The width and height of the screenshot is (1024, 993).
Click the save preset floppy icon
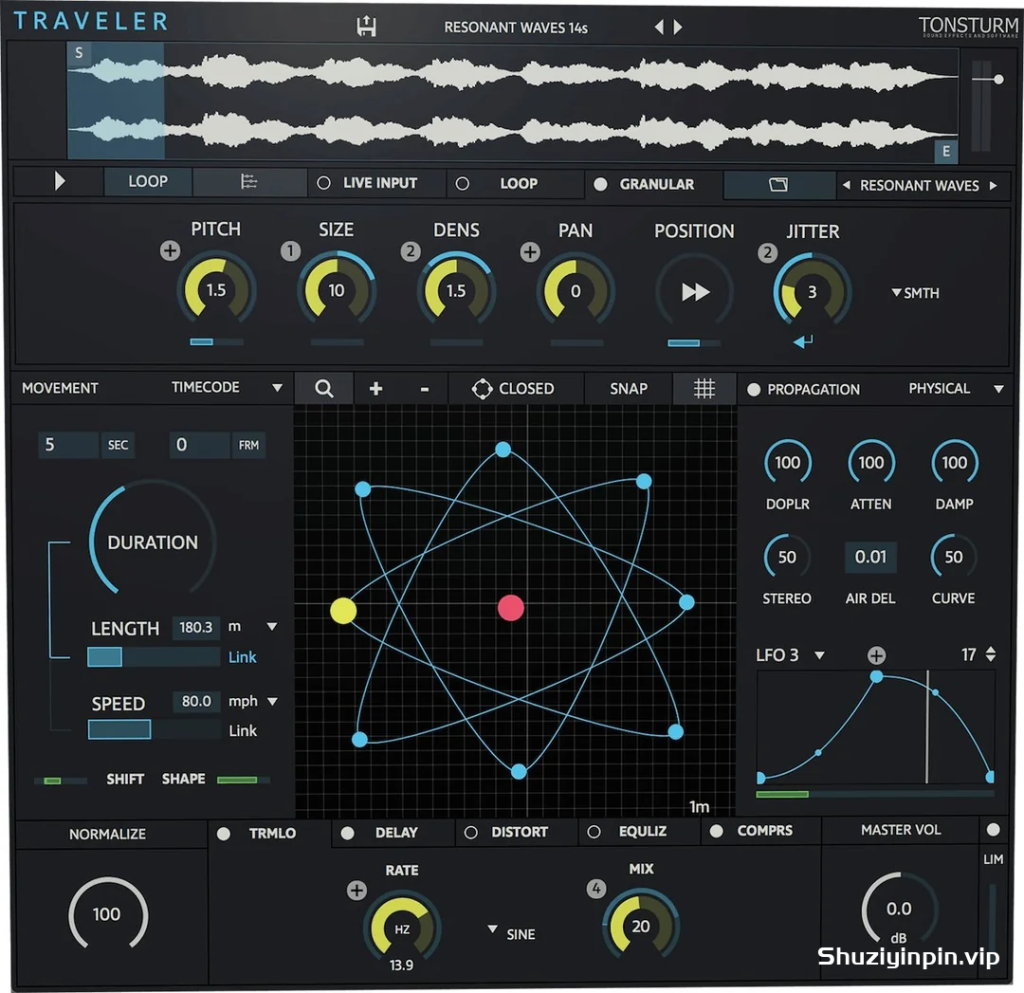click(366, 26)
